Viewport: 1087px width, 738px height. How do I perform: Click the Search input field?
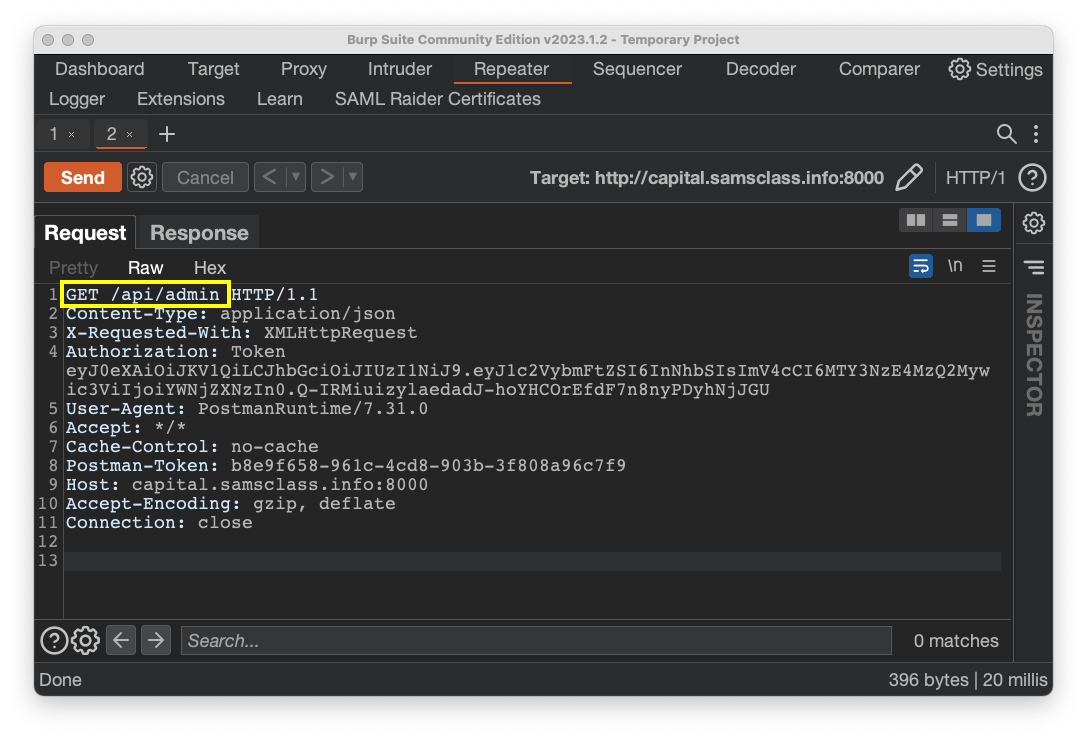[536, 641]
